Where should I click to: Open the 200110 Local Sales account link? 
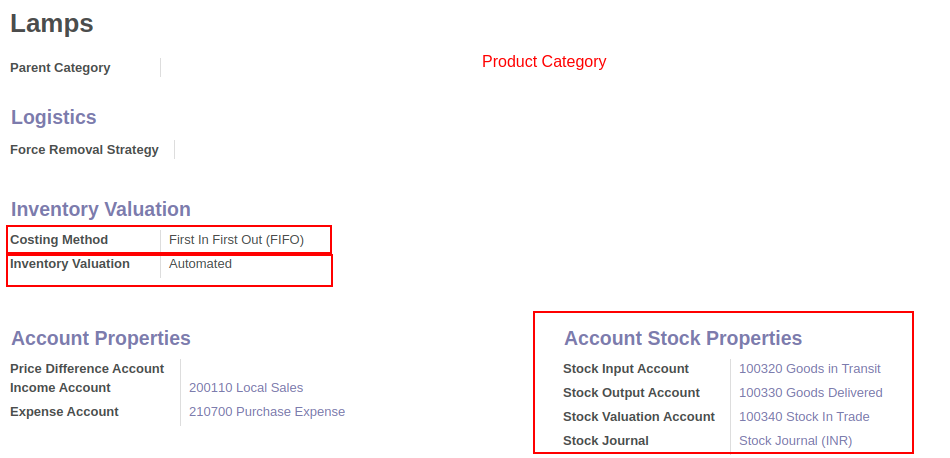click(246, 388)
